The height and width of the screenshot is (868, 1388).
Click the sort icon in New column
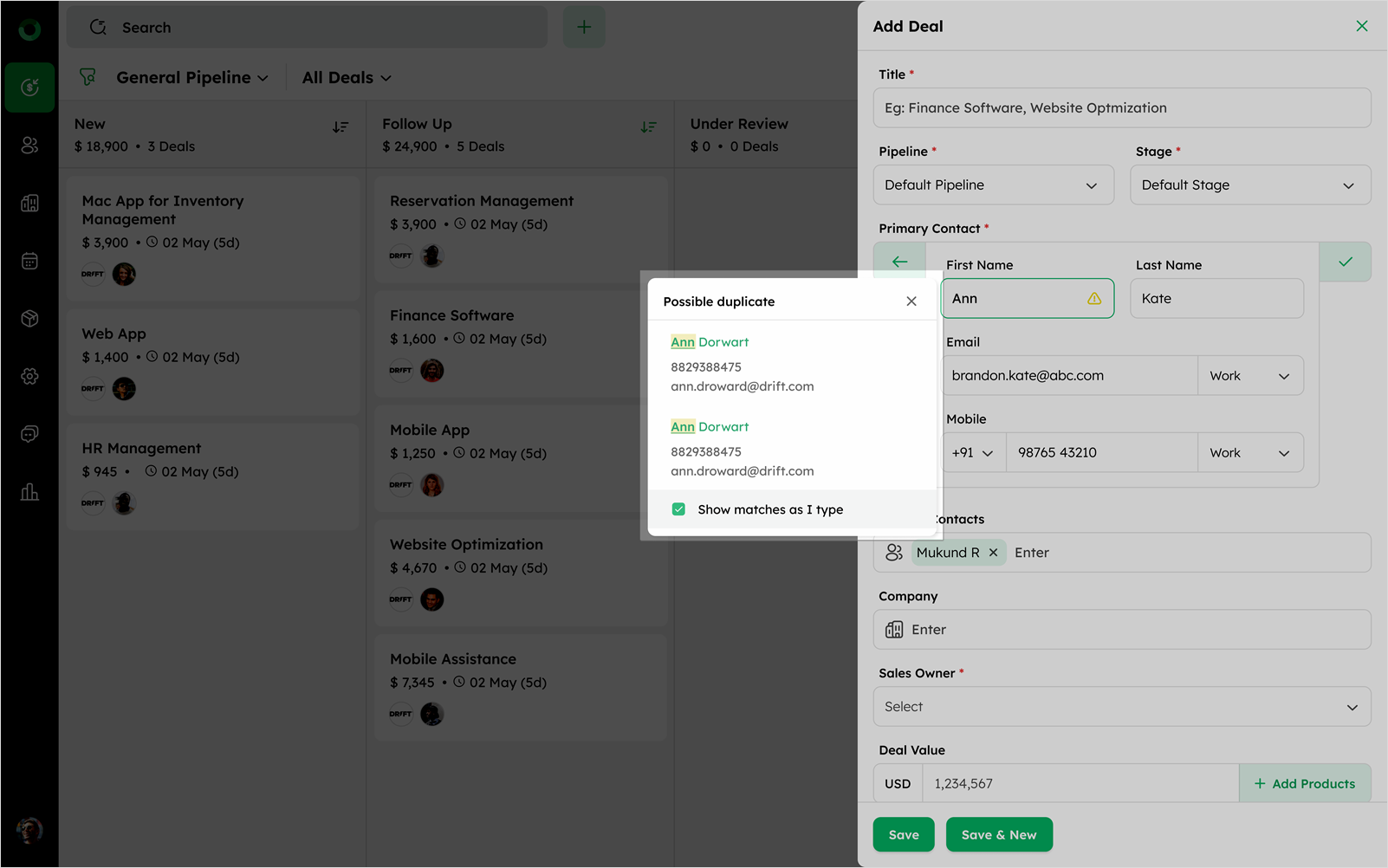[x=341, y=127]
